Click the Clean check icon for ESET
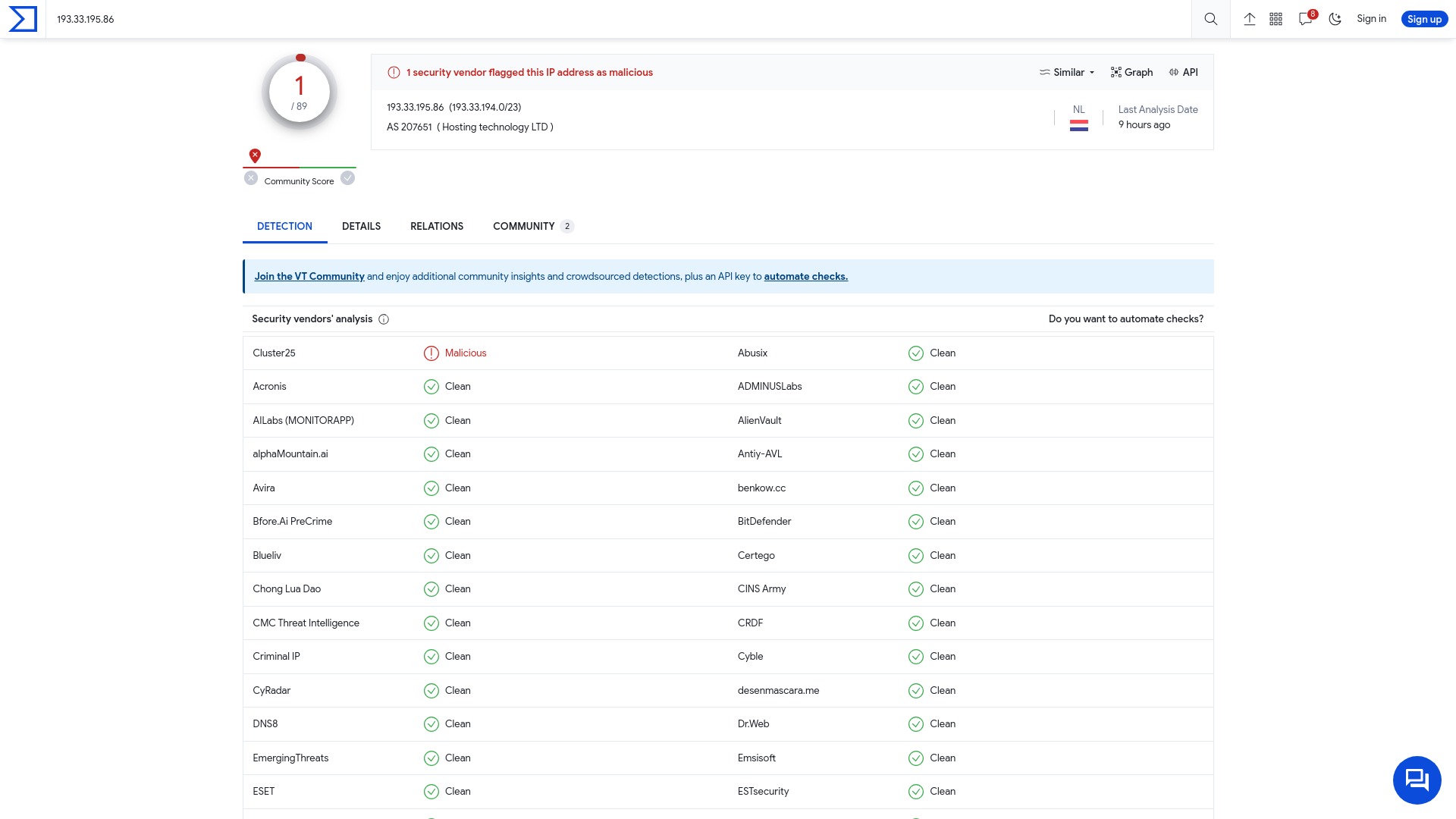 coord(431,792)
